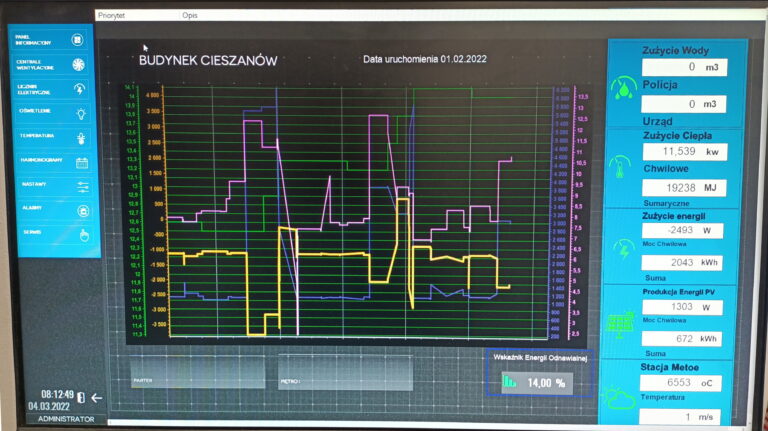Select the Liczniki Elektryczne lightning icon
Image resolution: width=768 pixels, height=431 pixels.
coord(79,89)
